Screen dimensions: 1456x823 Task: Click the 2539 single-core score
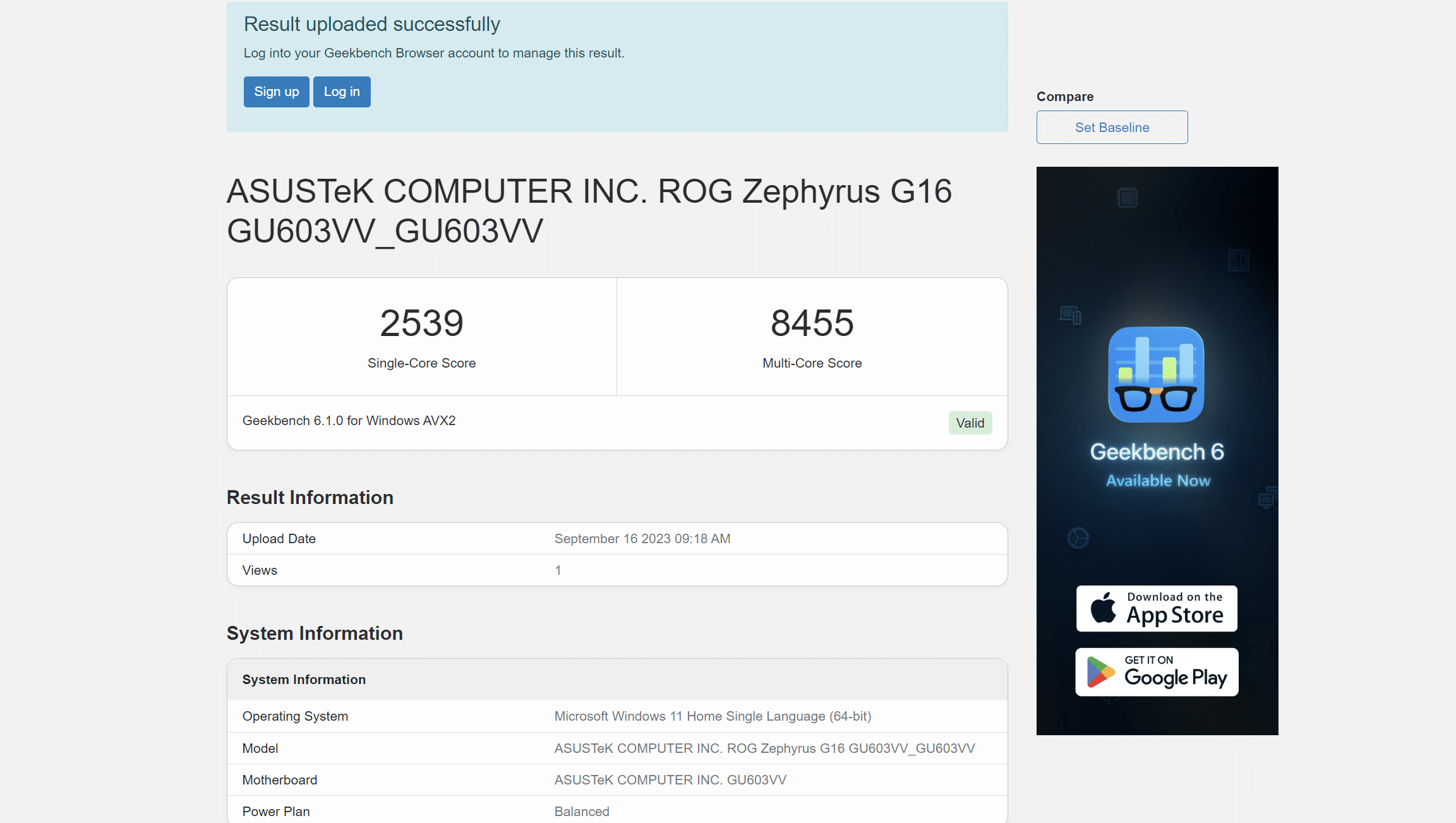click(x=421, y=323)
